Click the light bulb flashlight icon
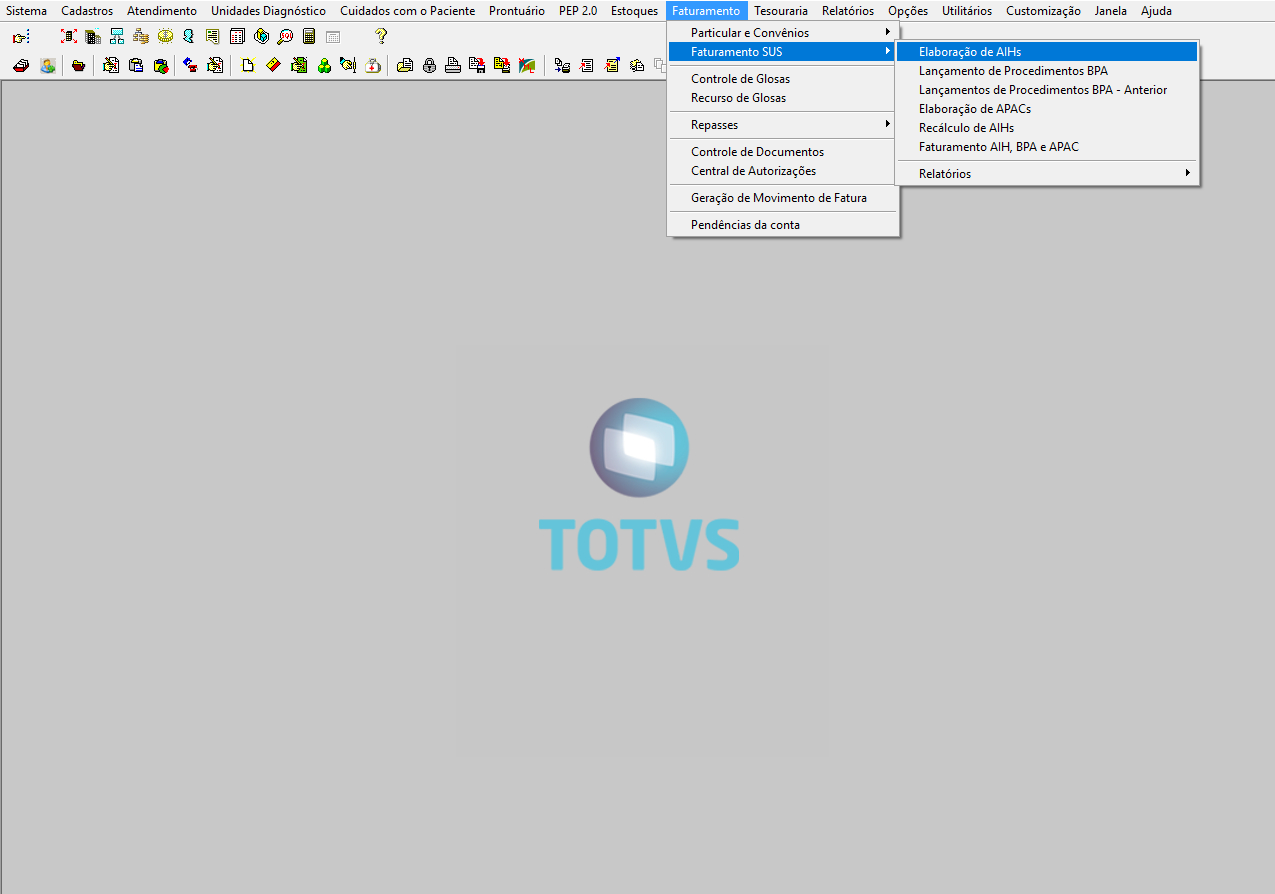 [x=347, y=65]
